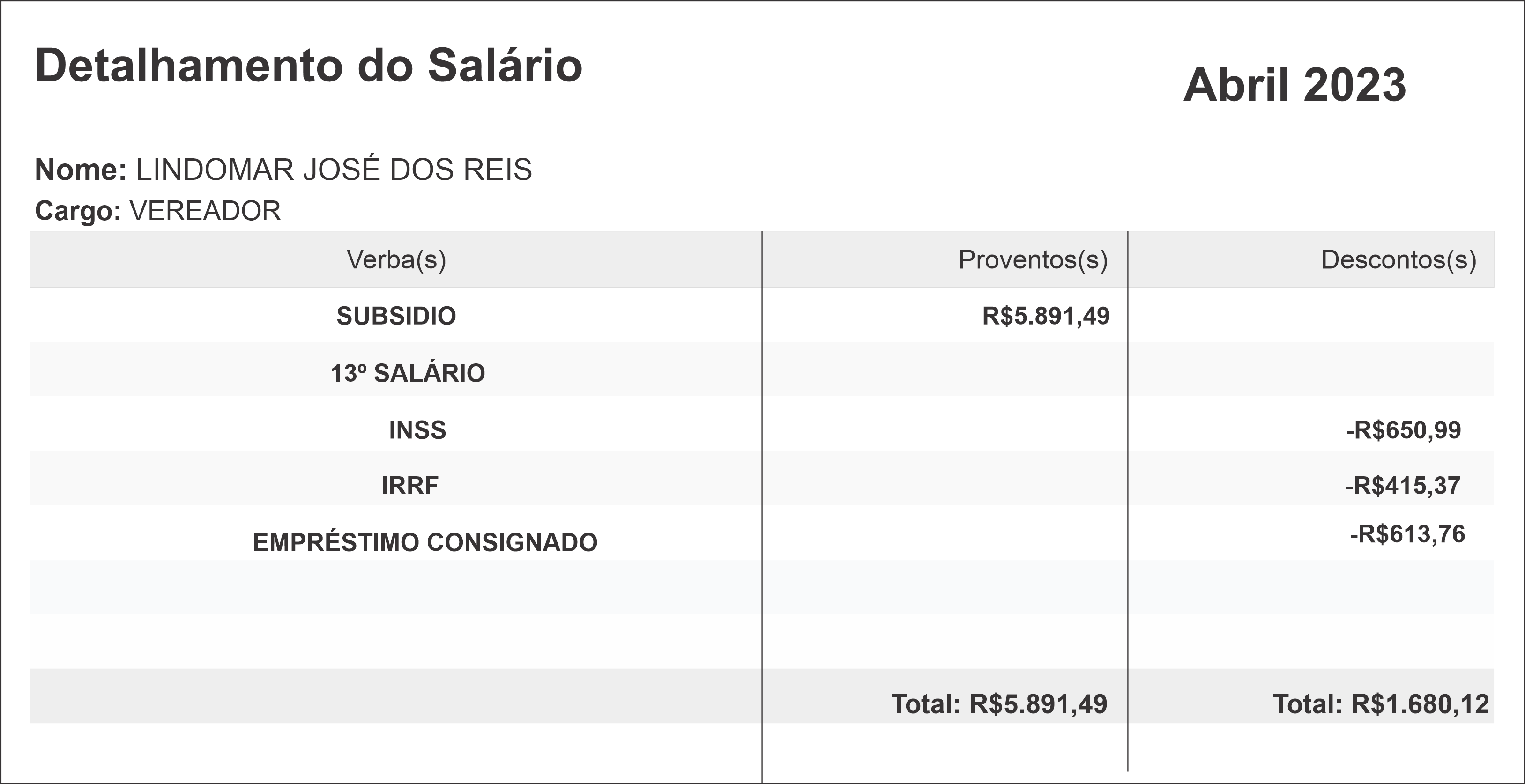This screenshot has height=784, width=1525.
Task: Select the loan discount -R$613,76
Action: 1406,534
